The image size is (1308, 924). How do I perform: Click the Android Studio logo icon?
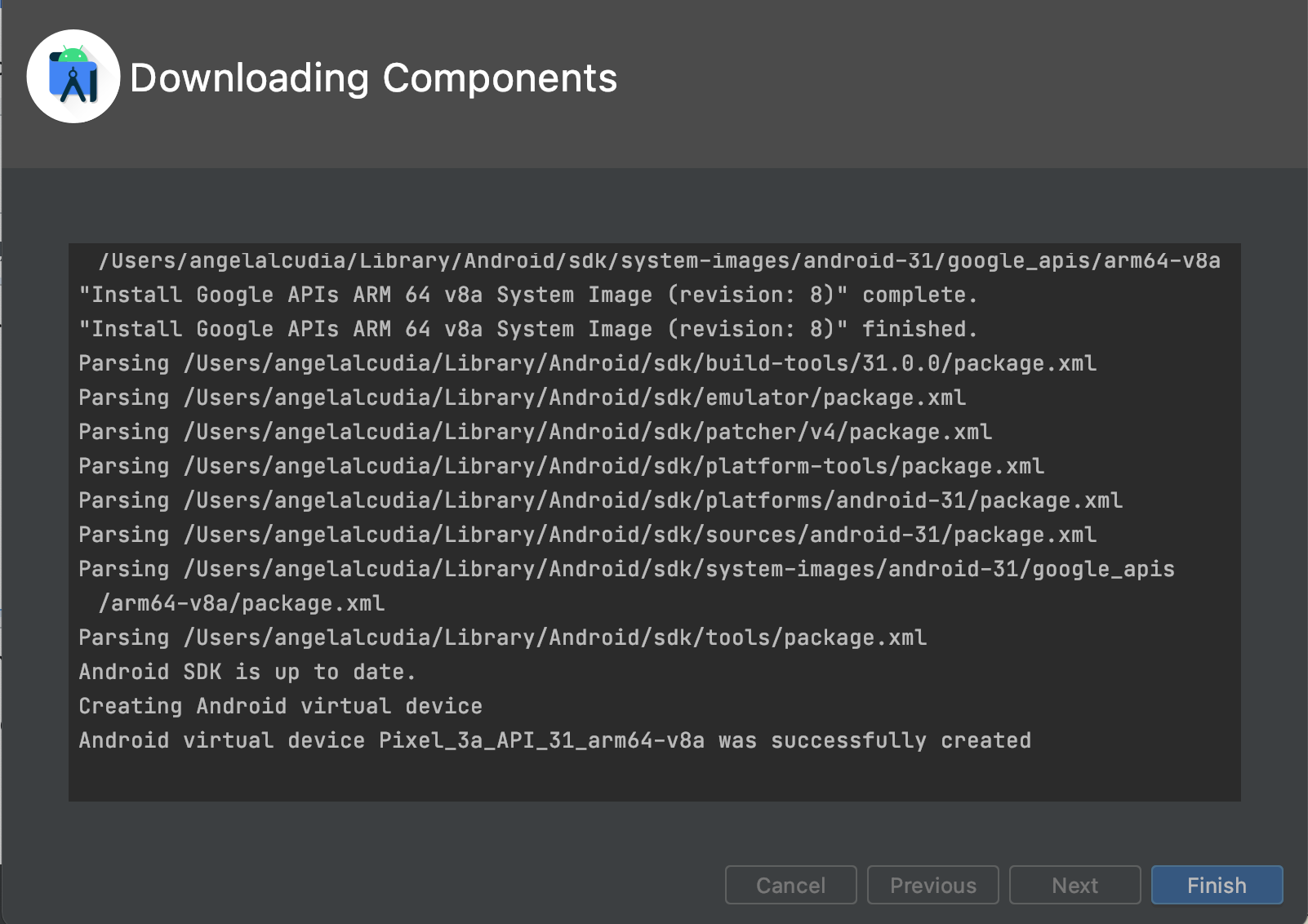pos(73,77)
